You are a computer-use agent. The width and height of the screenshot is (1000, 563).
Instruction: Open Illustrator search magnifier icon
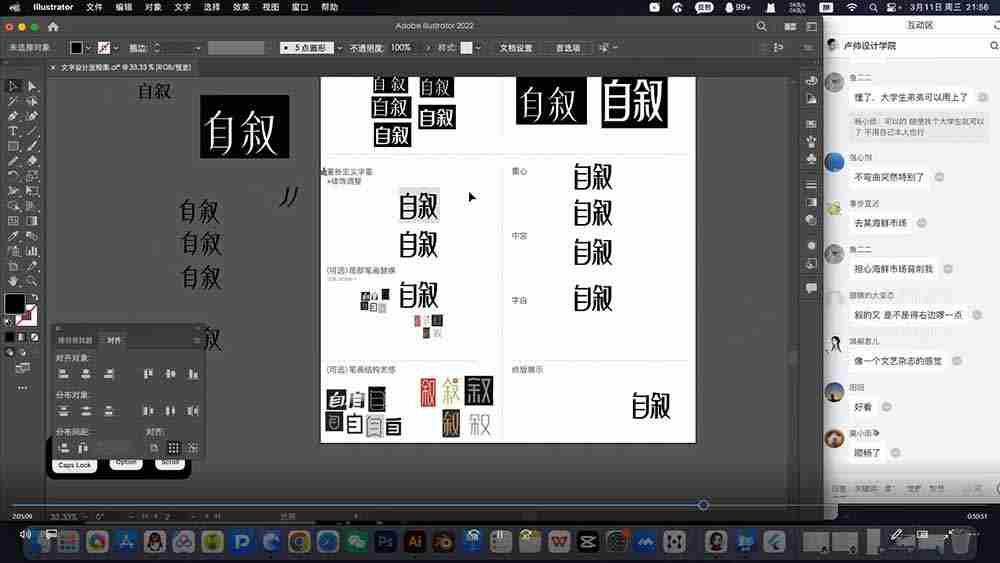pyautogui.click(x=761, y=27)
